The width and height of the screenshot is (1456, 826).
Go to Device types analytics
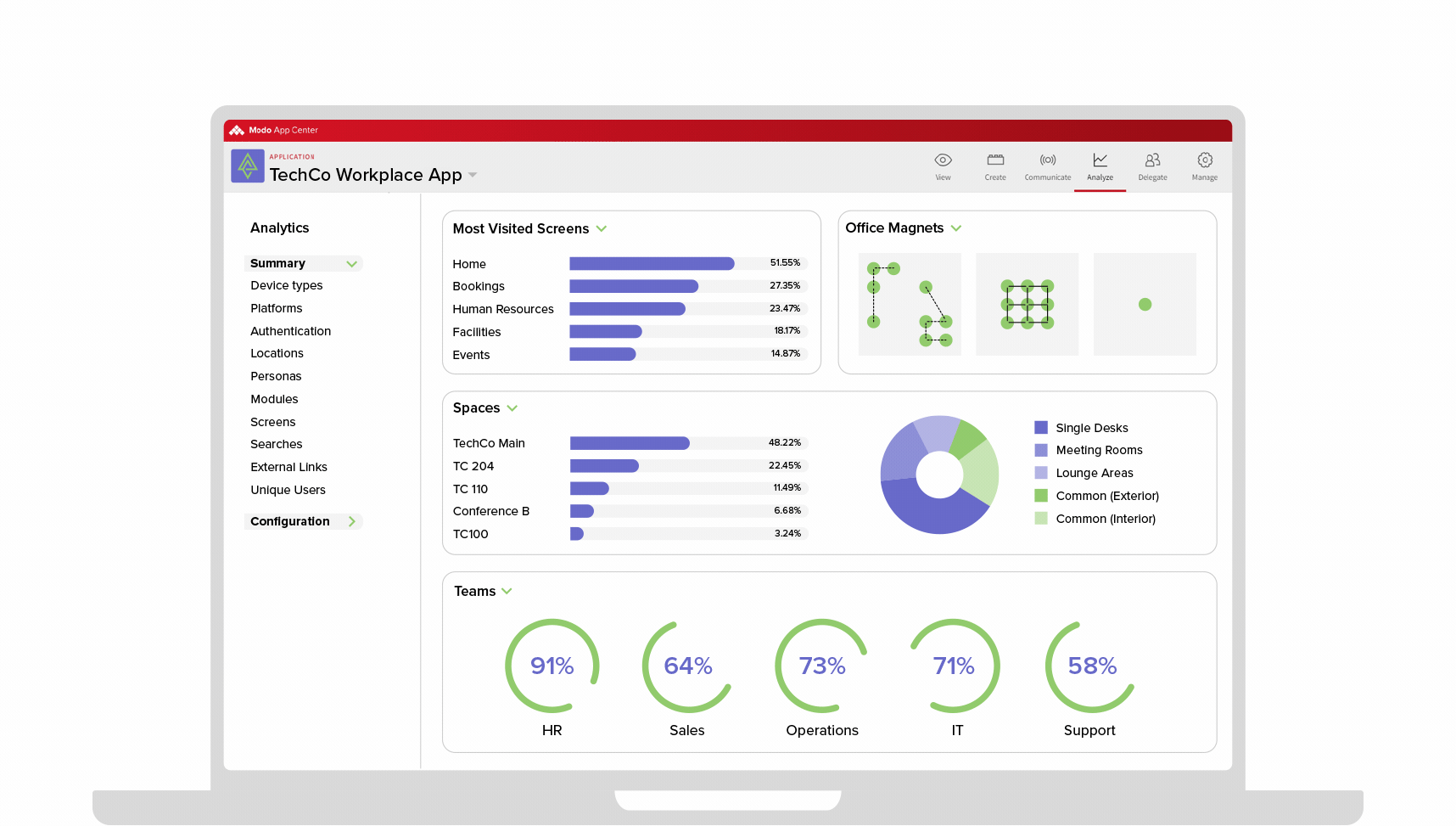[286, 286]
